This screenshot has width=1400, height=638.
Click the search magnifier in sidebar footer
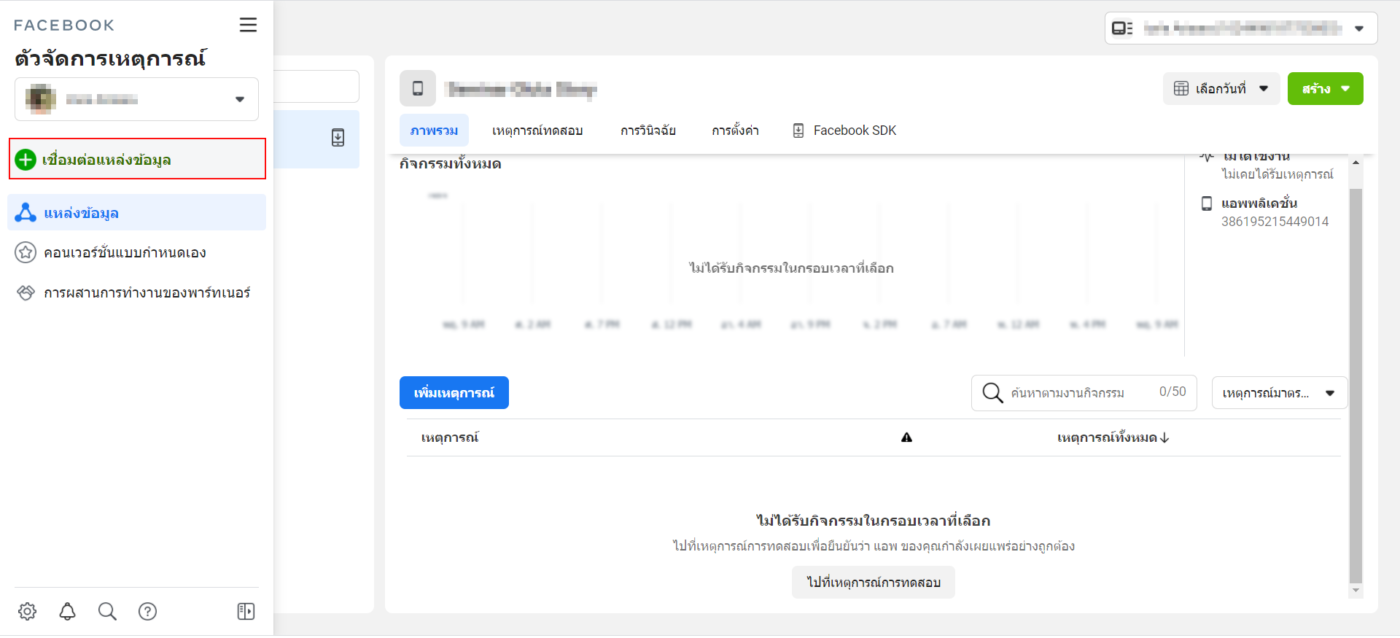[x=107, y=611]
